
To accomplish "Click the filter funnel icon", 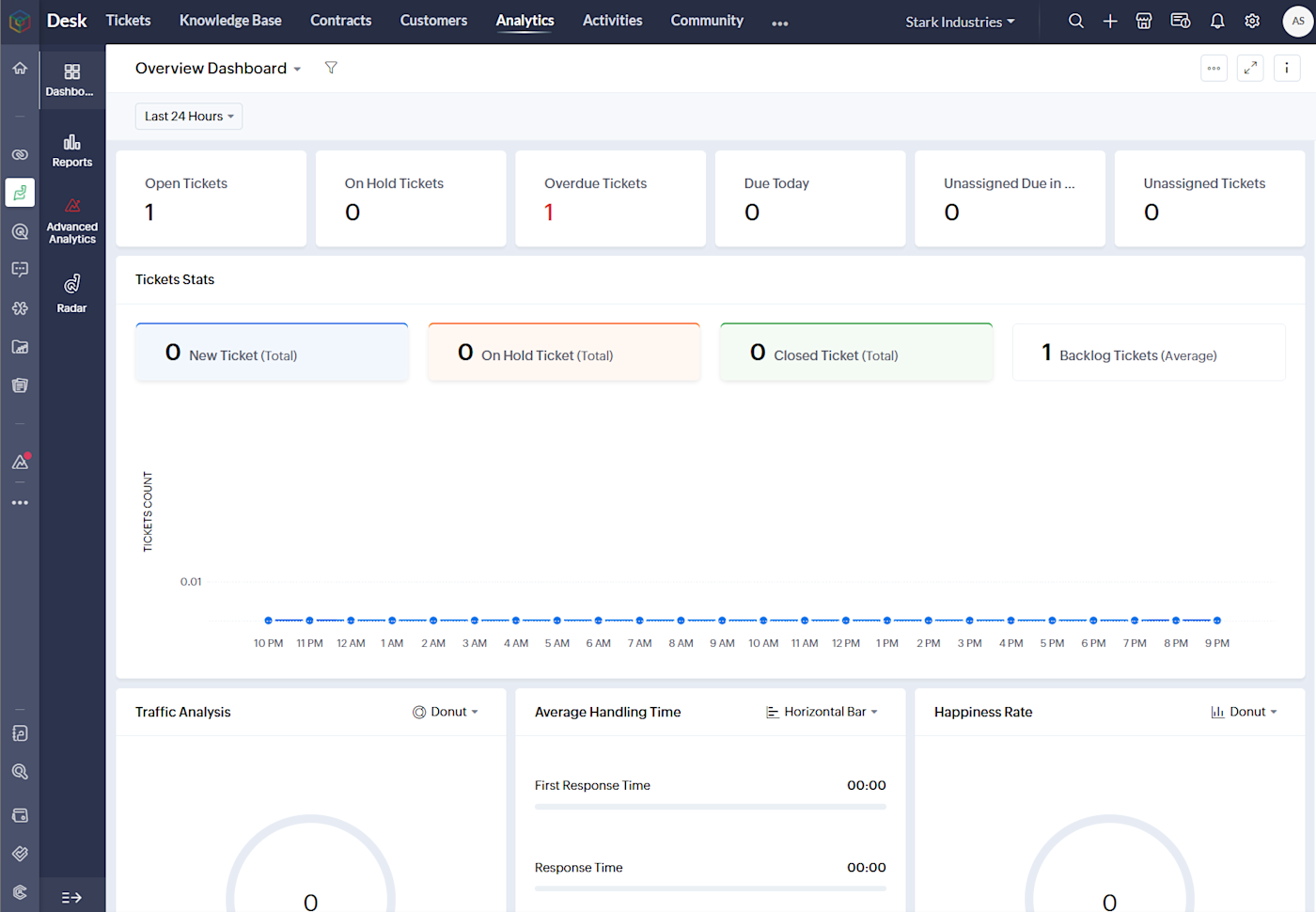I will pyautogui.click(x=331, y=68).
